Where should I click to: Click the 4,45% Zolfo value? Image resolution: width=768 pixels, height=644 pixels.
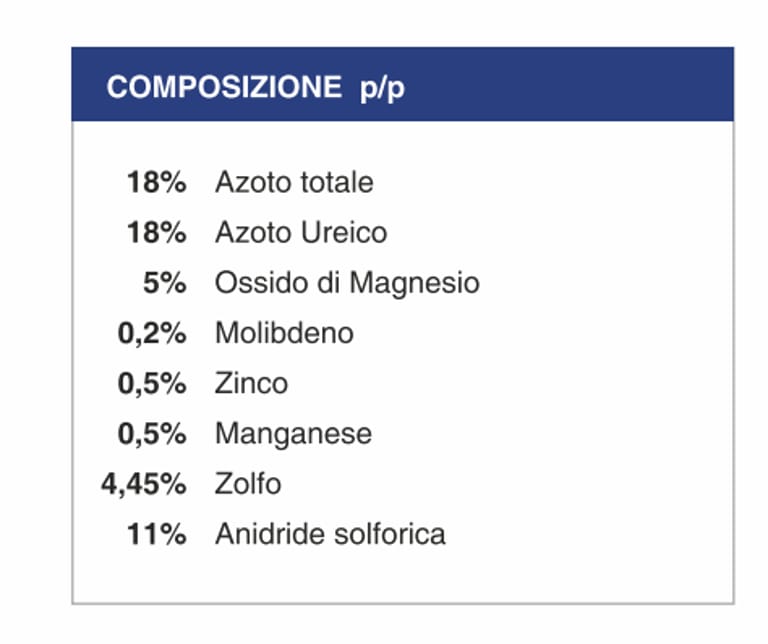click(x=143, y=484)
